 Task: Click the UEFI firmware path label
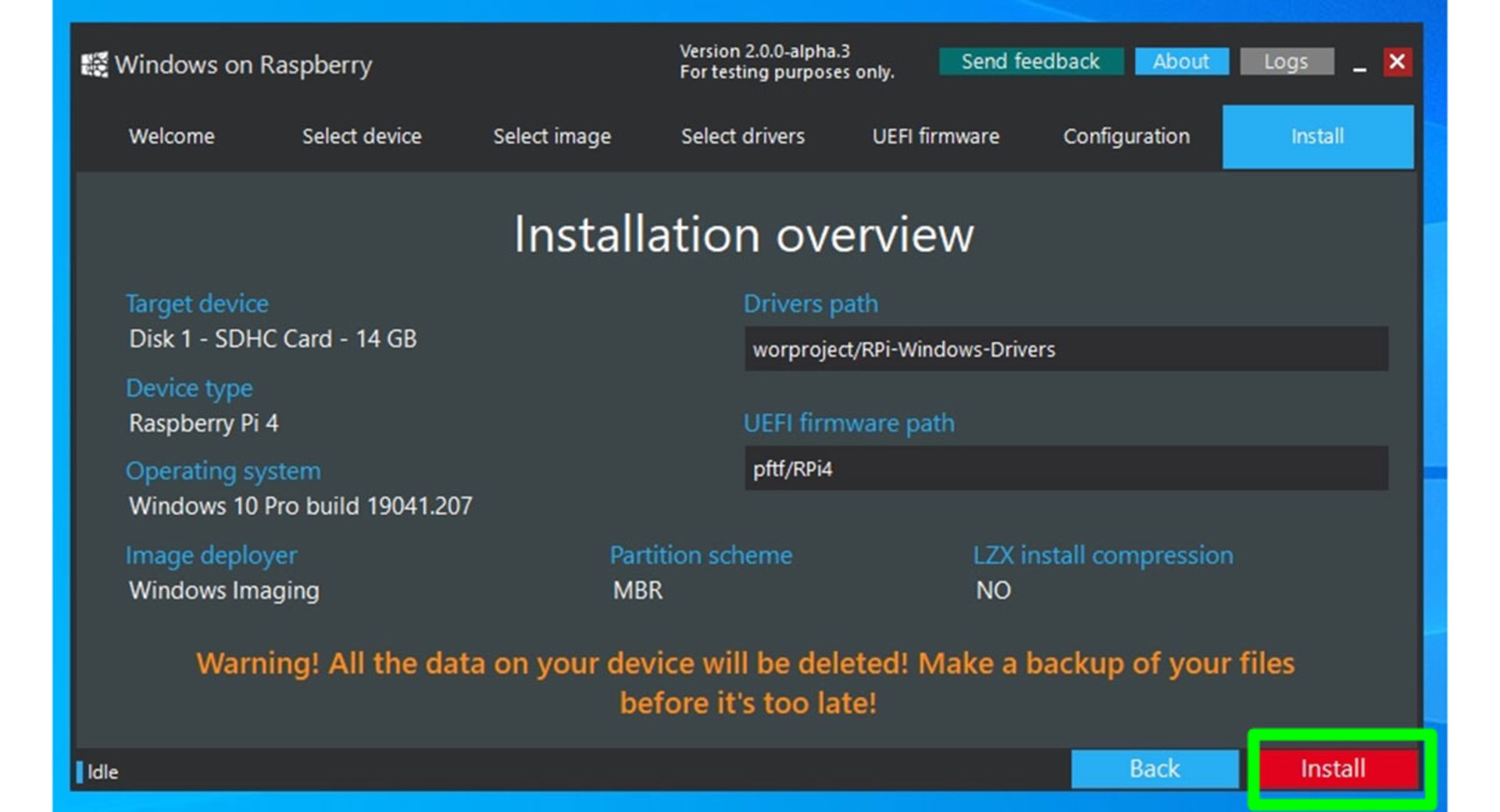pyautogui.click(x=849, y=423)
